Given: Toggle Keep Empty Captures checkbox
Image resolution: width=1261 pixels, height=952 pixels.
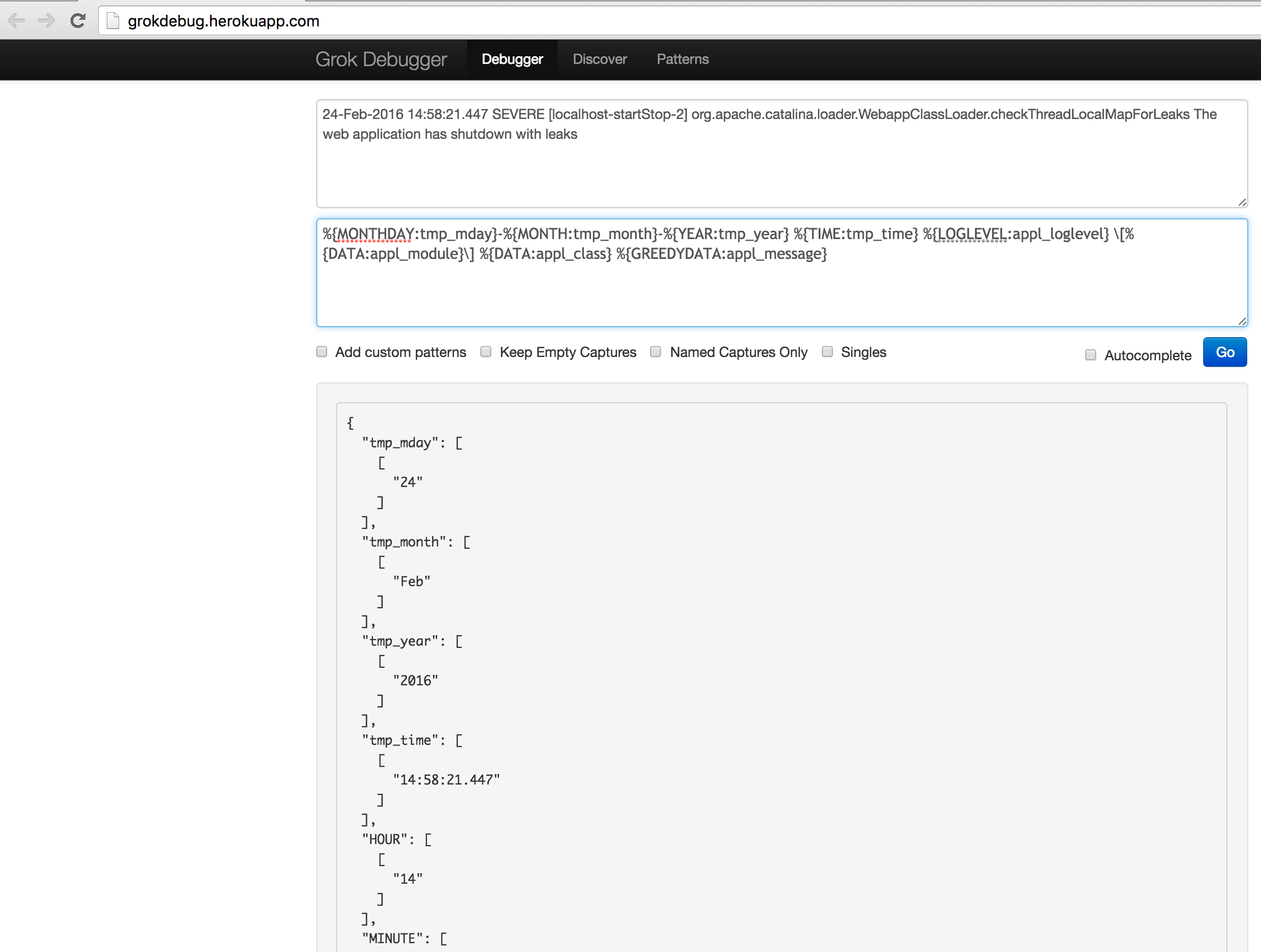Looking at the screenshot, I should click(486, 351).
